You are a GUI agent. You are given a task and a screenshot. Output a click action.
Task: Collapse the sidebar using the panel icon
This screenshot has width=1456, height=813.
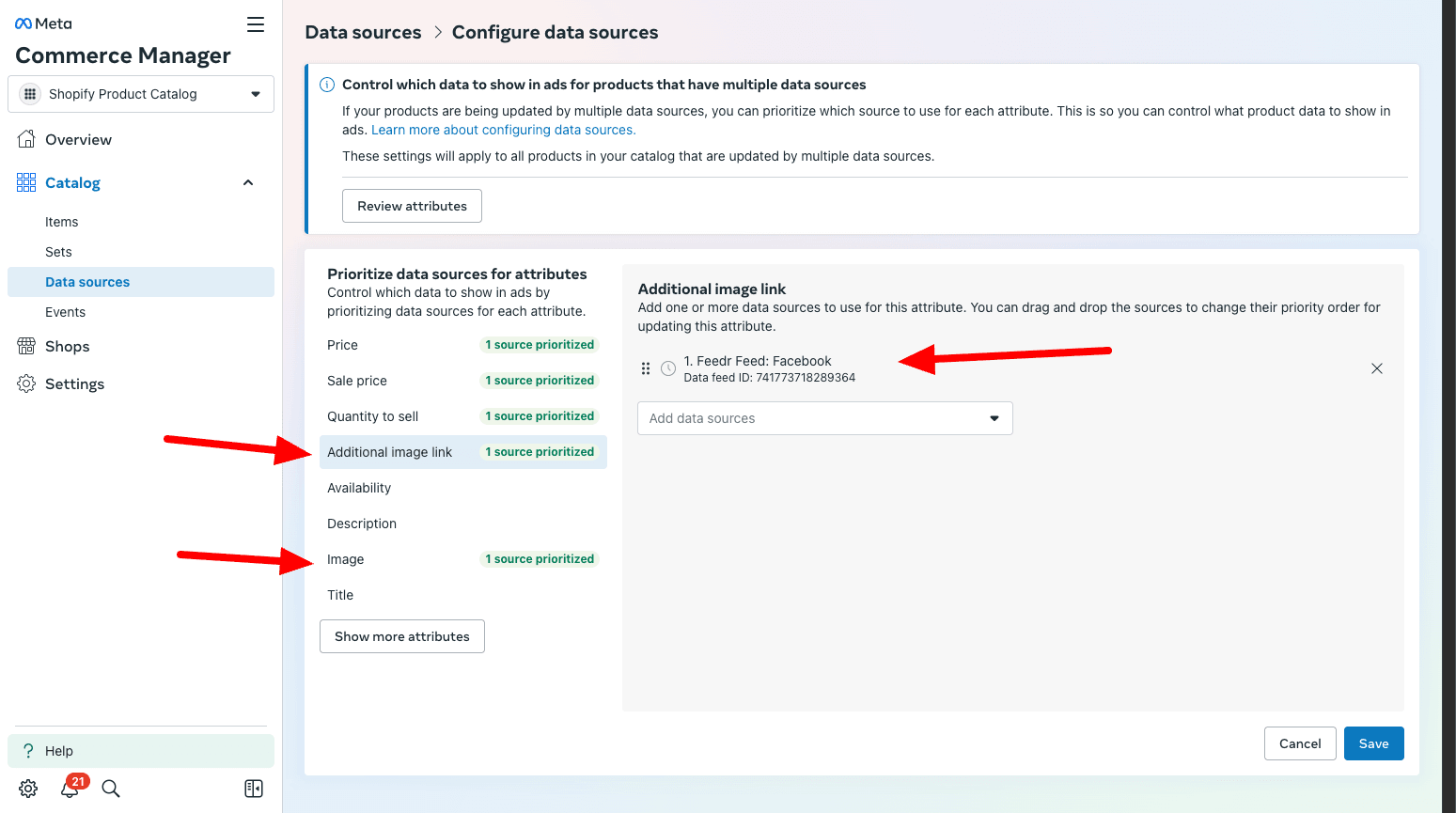(253, 789)
